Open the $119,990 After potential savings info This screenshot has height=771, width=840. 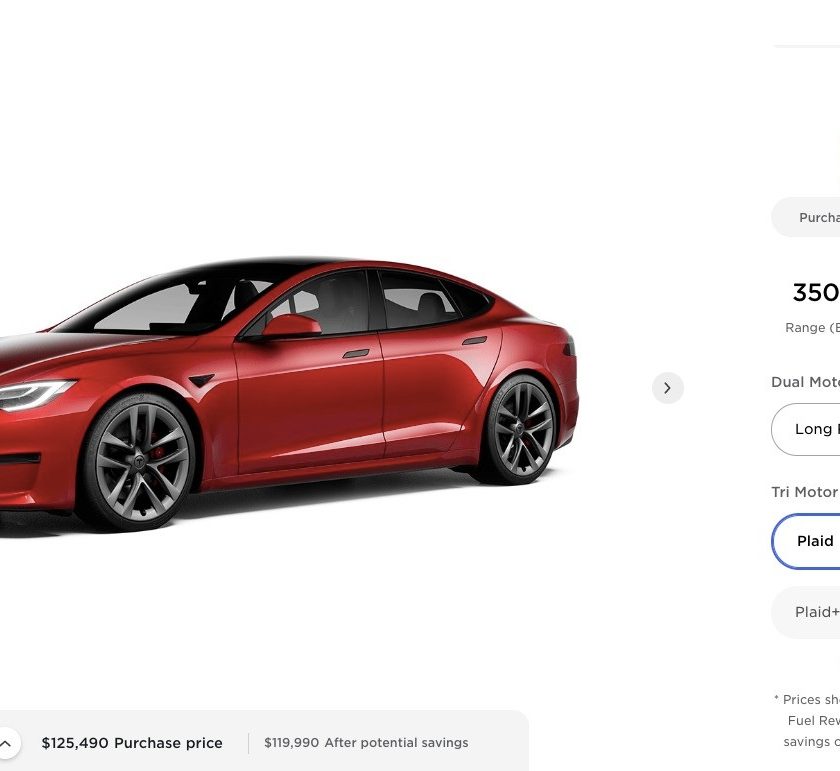366,743
